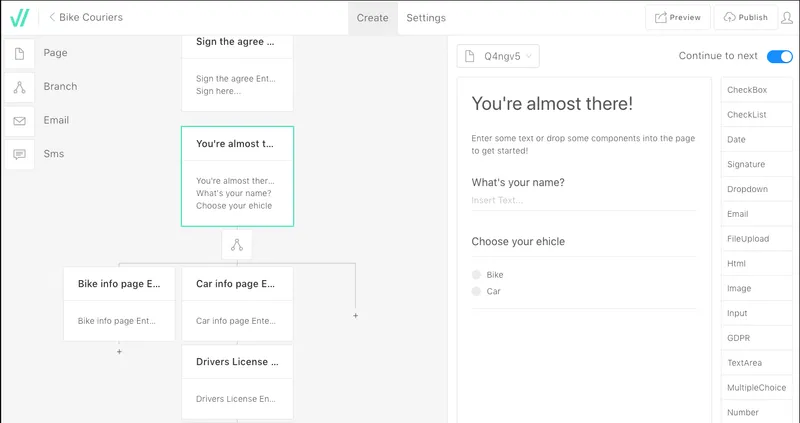The width and height of the screenshot is (800, 423).
Task: Switch to the Create tab
Action: click(372, 18)
